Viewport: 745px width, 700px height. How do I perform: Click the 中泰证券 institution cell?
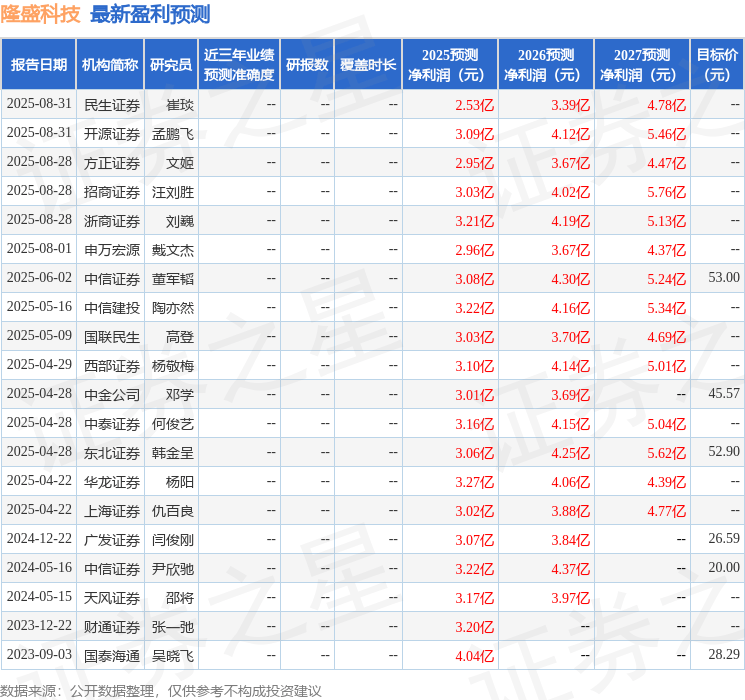112,424
